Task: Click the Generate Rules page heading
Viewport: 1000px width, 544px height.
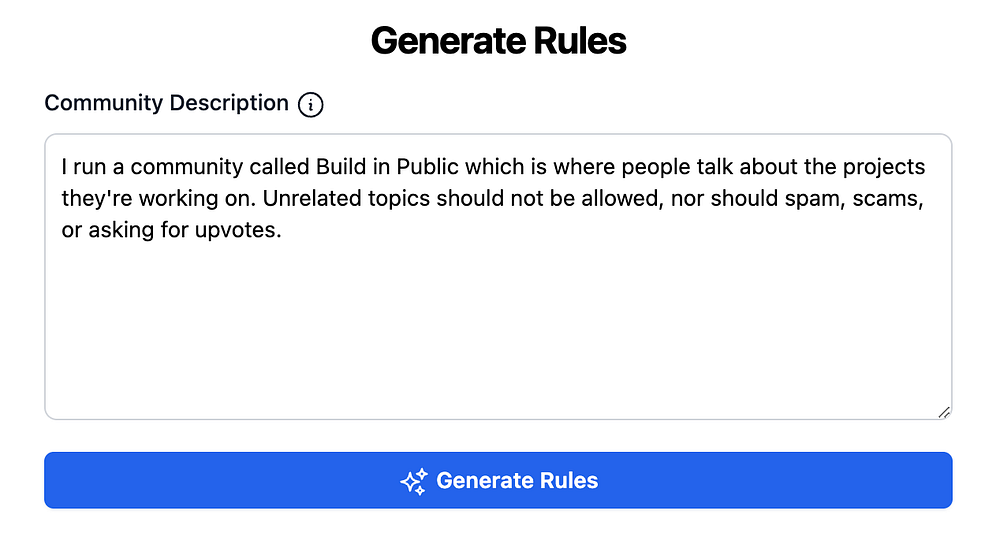Action: pyautogui.click(x=498, y=41)
